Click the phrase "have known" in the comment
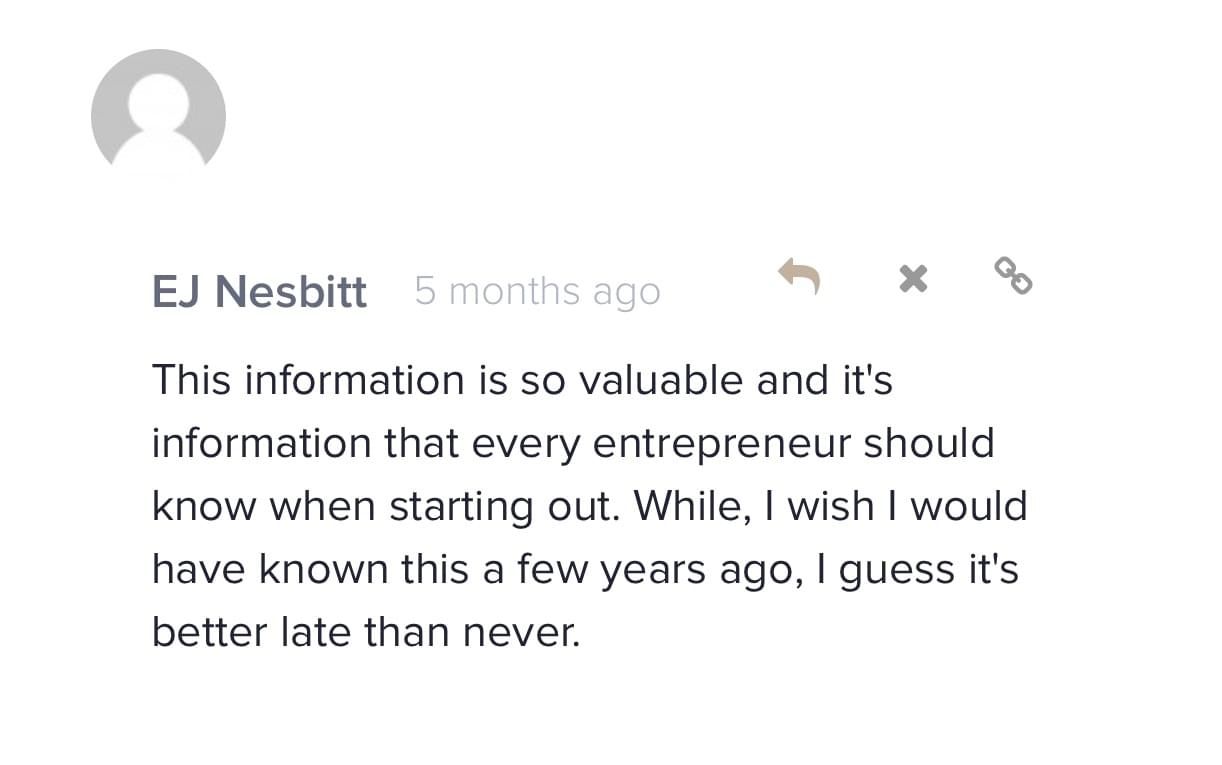Screen dimensions: 1222x765 point(270,569)
